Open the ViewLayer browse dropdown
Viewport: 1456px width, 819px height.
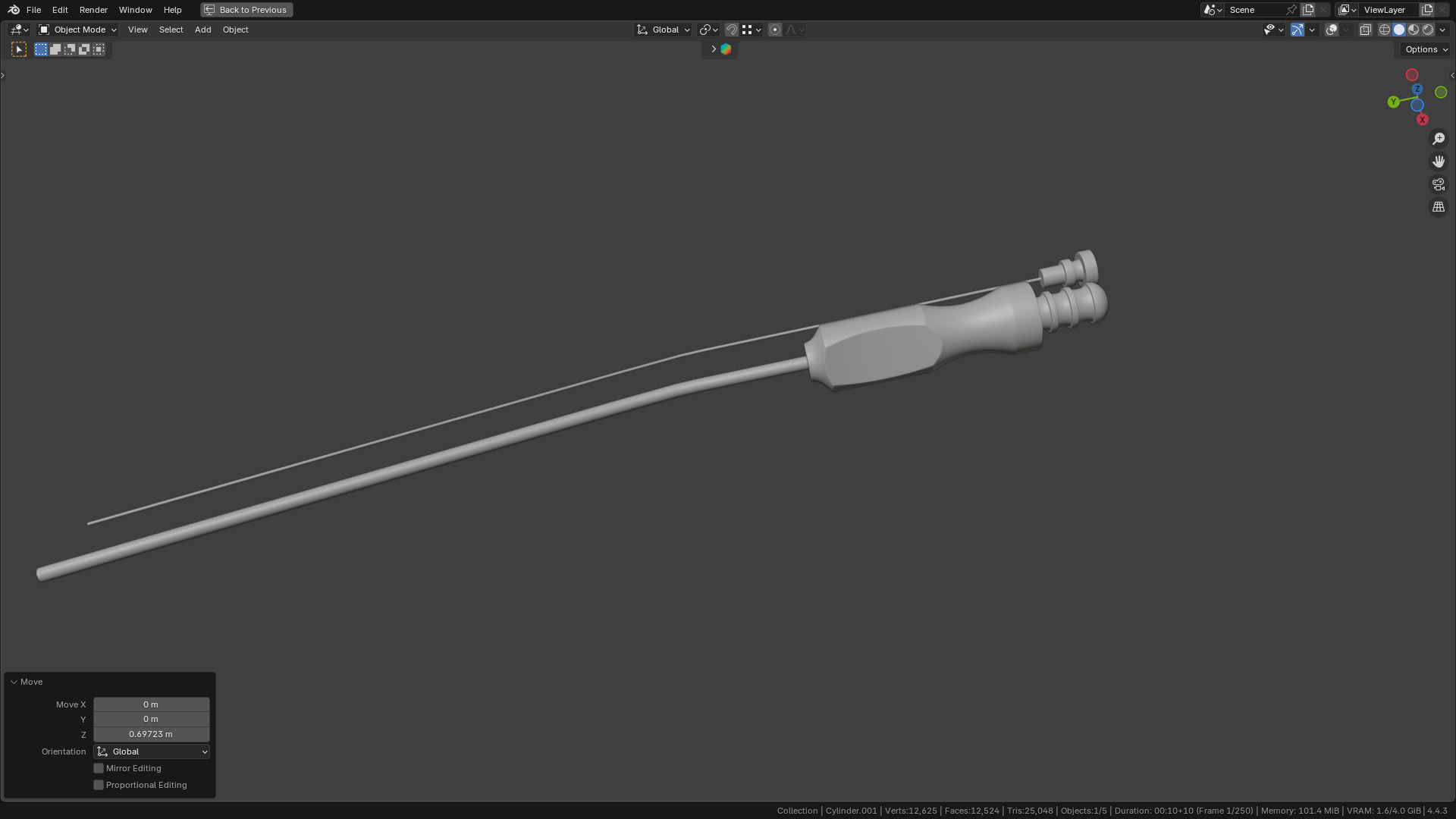(x=1347, y=10)
